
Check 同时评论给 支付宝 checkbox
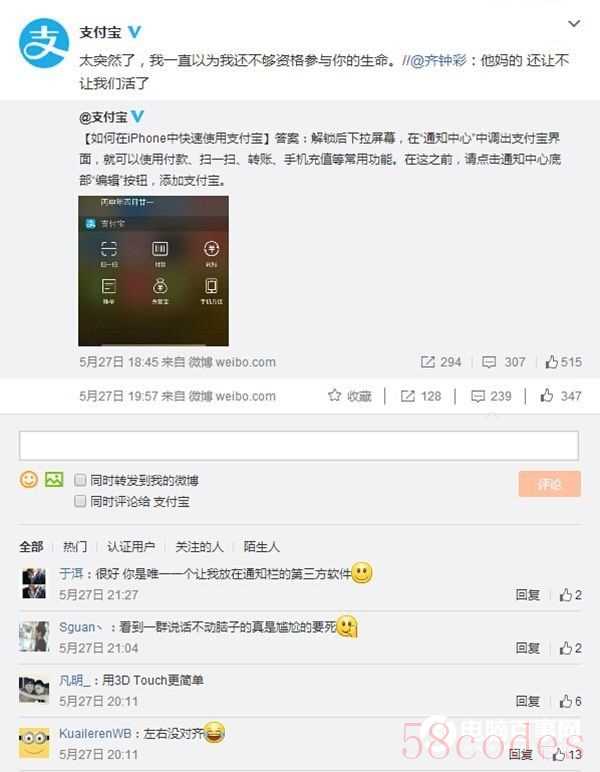point(80,501)
